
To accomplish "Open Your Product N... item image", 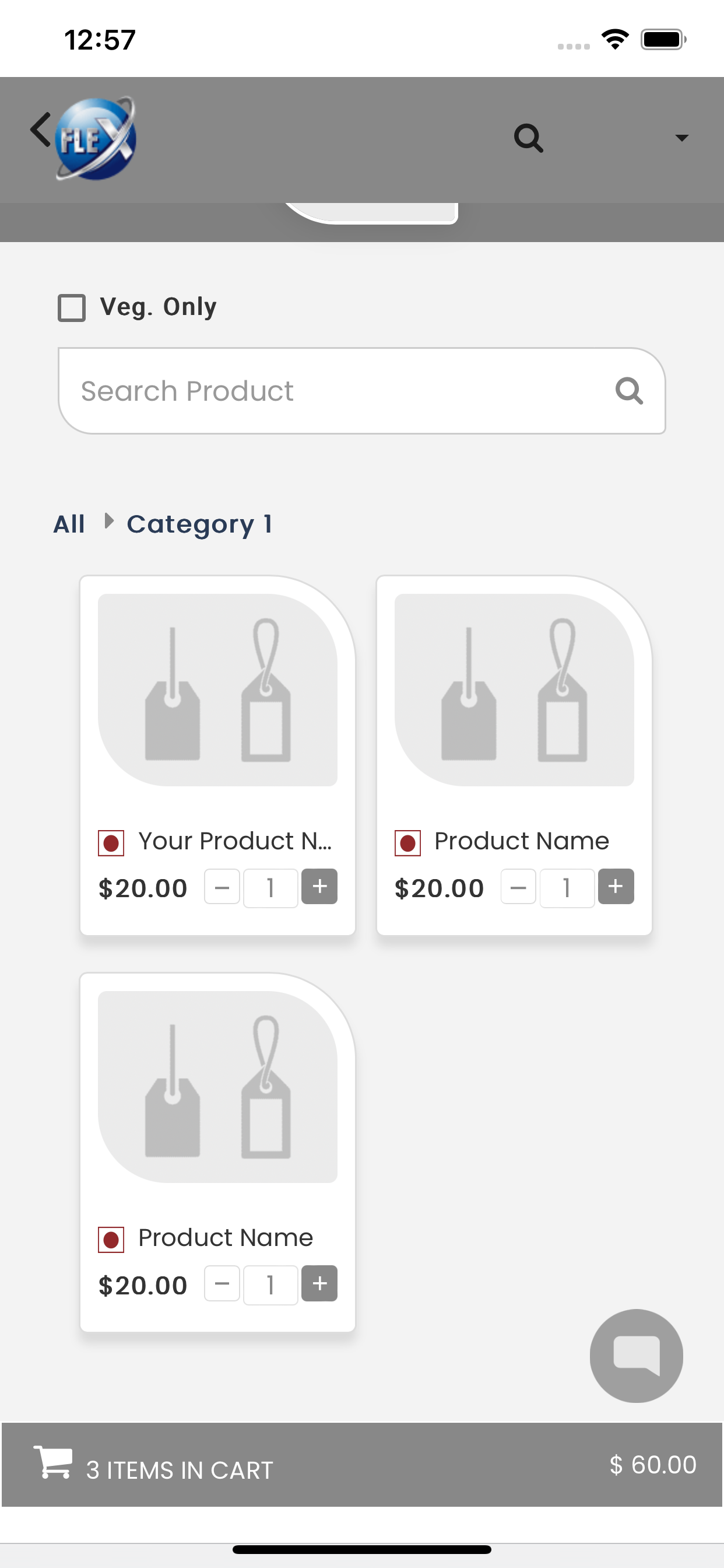I will [x=218, y=689].
